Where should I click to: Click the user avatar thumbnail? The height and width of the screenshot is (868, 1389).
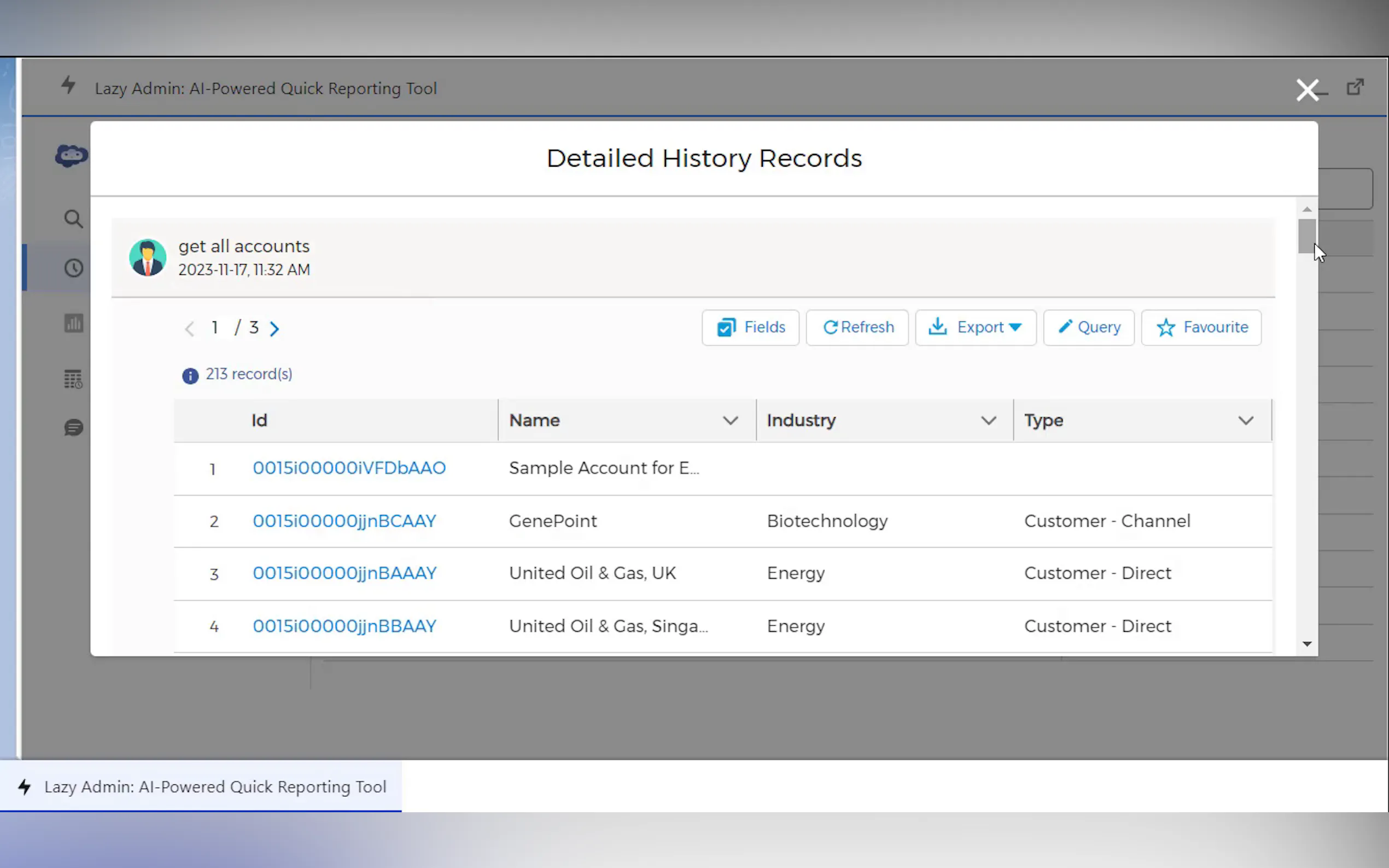click(x=148, y=258)
